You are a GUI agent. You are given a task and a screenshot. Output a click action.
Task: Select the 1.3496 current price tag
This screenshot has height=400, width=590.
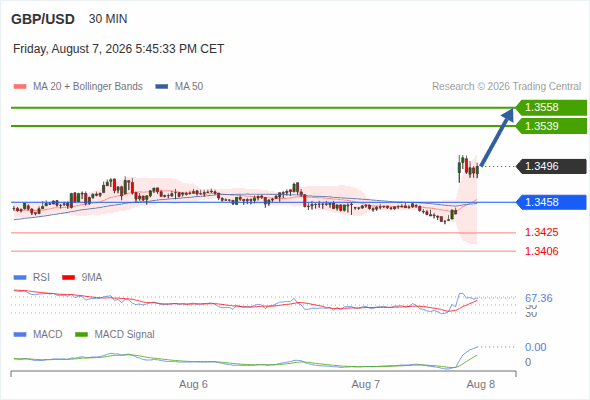point(551,166)
